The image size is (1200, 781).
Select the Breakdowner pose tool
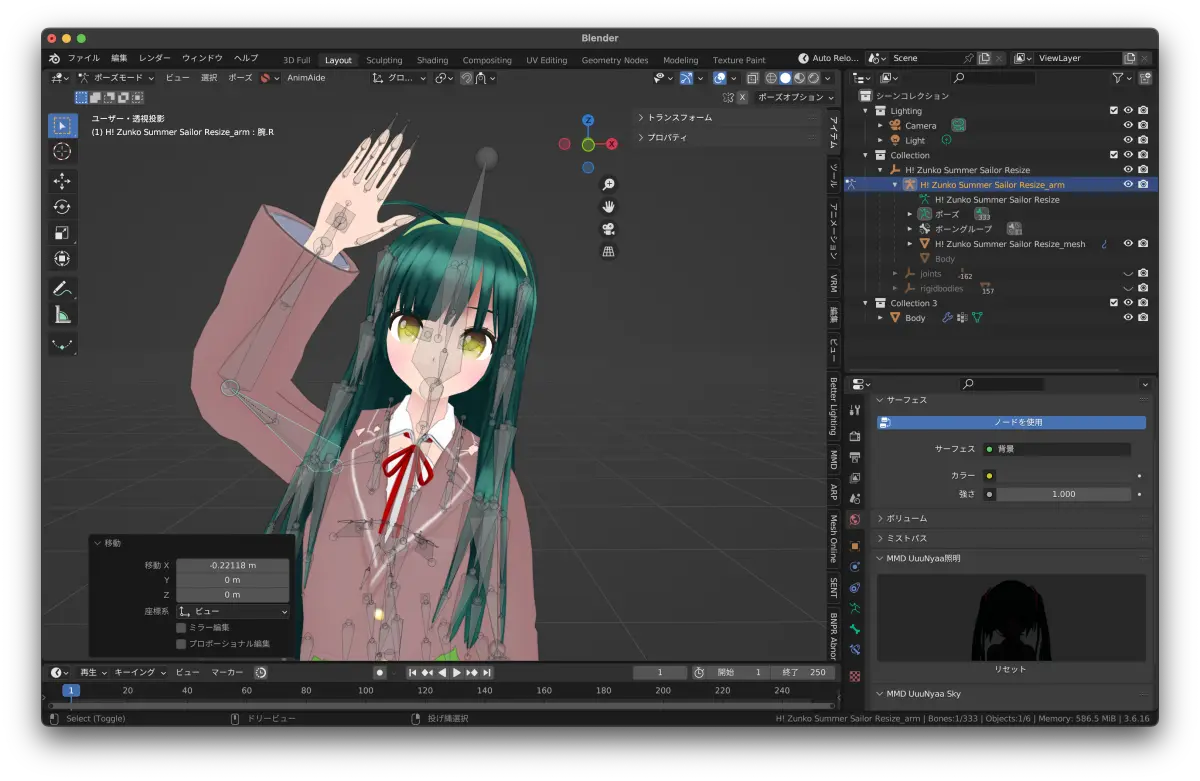62,344
